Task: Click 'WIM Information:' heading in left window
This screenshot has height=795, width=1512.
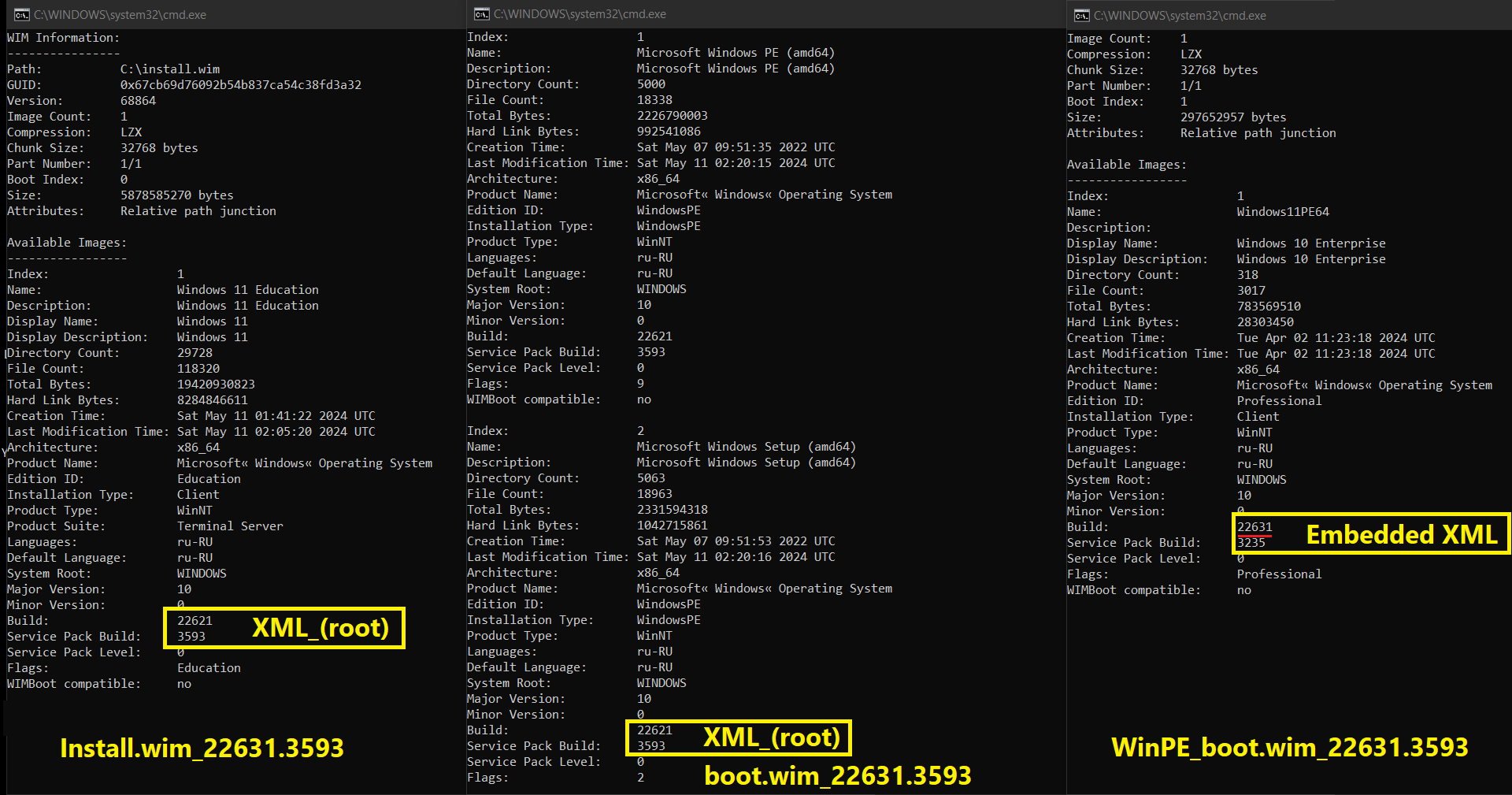Action: click(x=64, y=38)
